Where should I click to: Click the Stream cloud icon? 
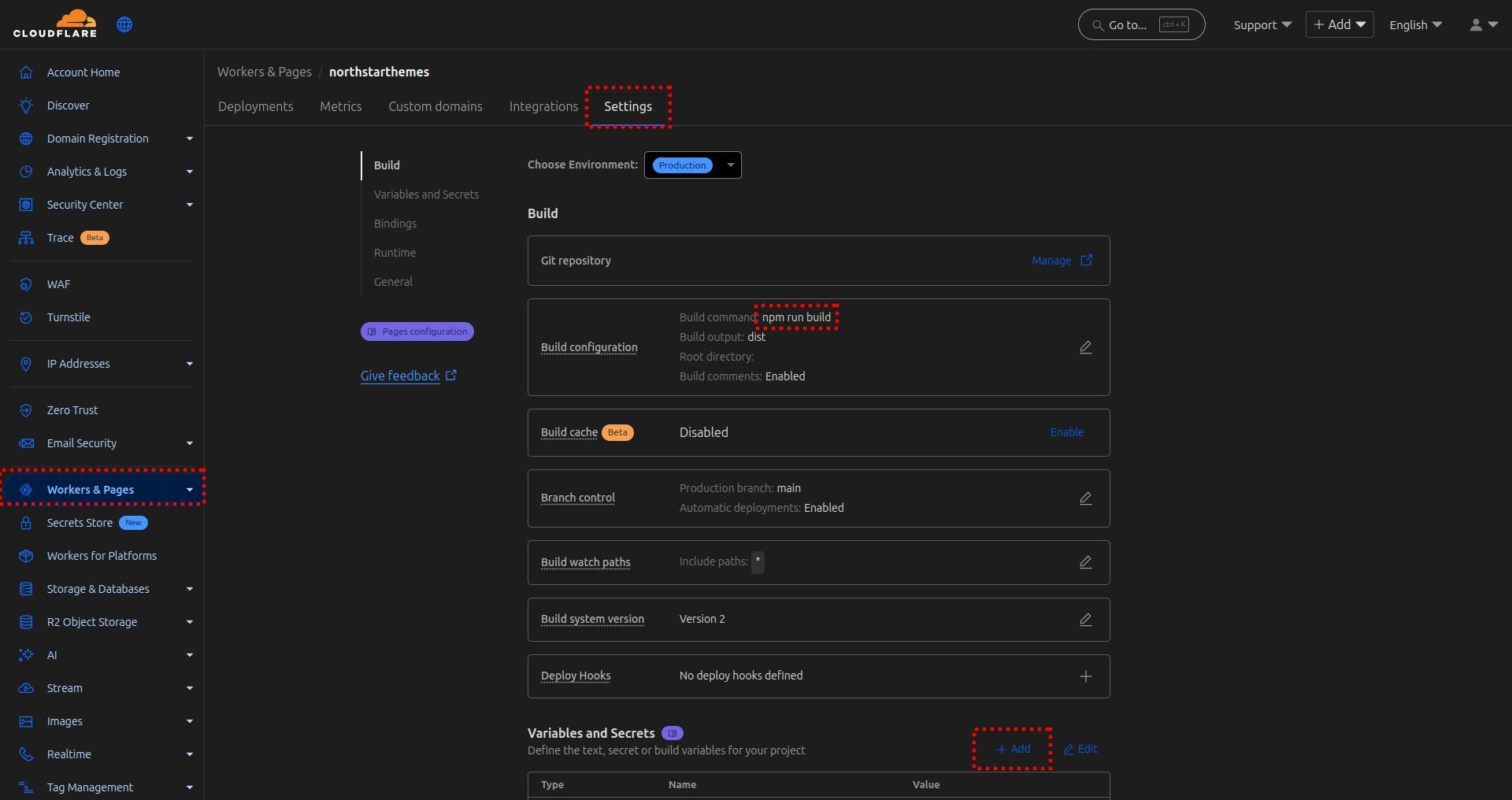(26, 688)
